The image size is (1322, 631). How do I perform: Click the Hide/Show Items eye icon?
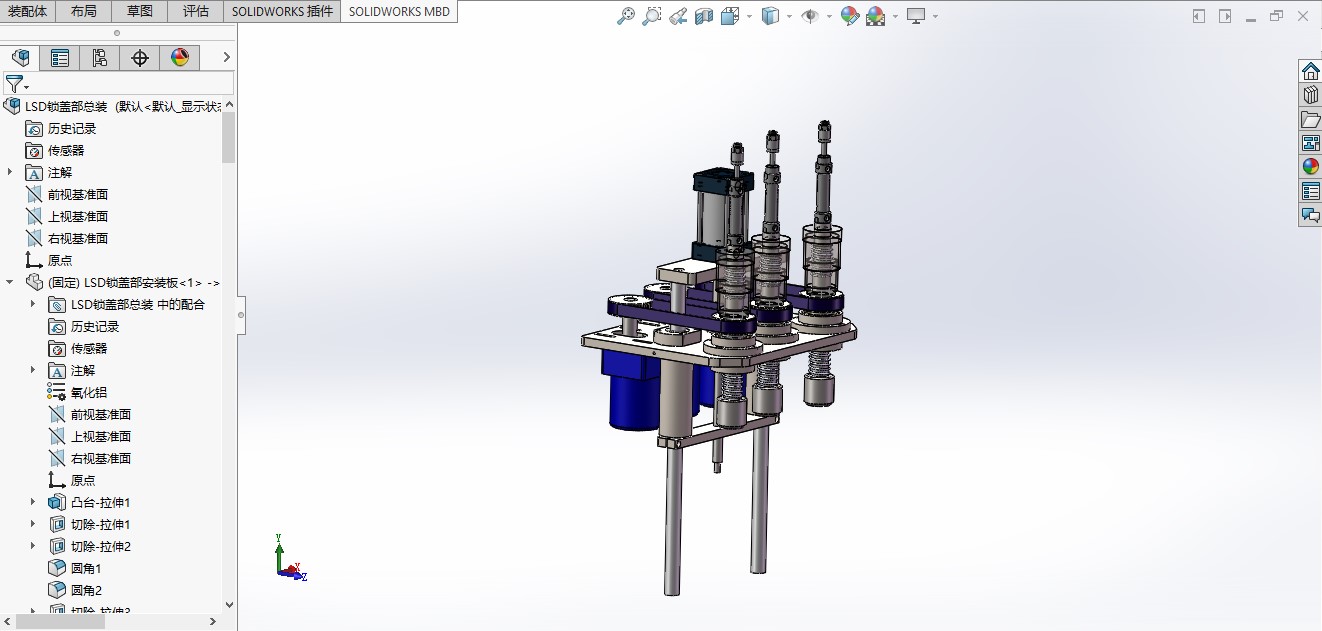[810, 16]
